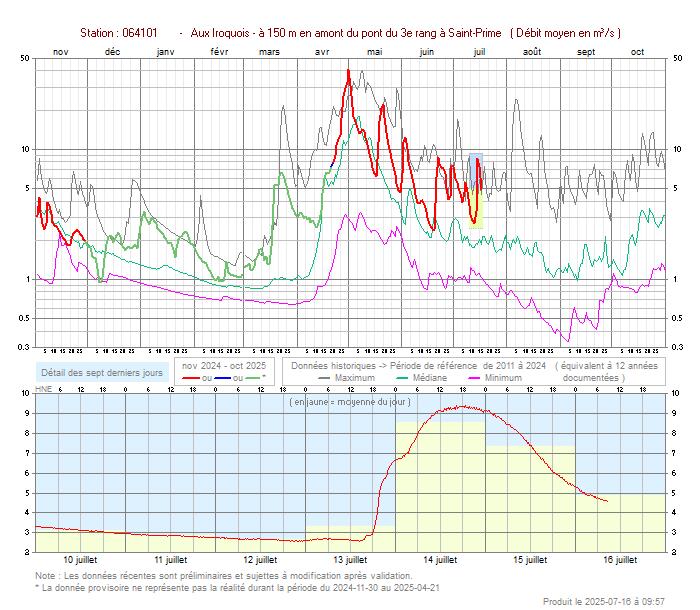700x610 pixels.
Task: Click the 'févr' month label
Action: tap(219, 52)
